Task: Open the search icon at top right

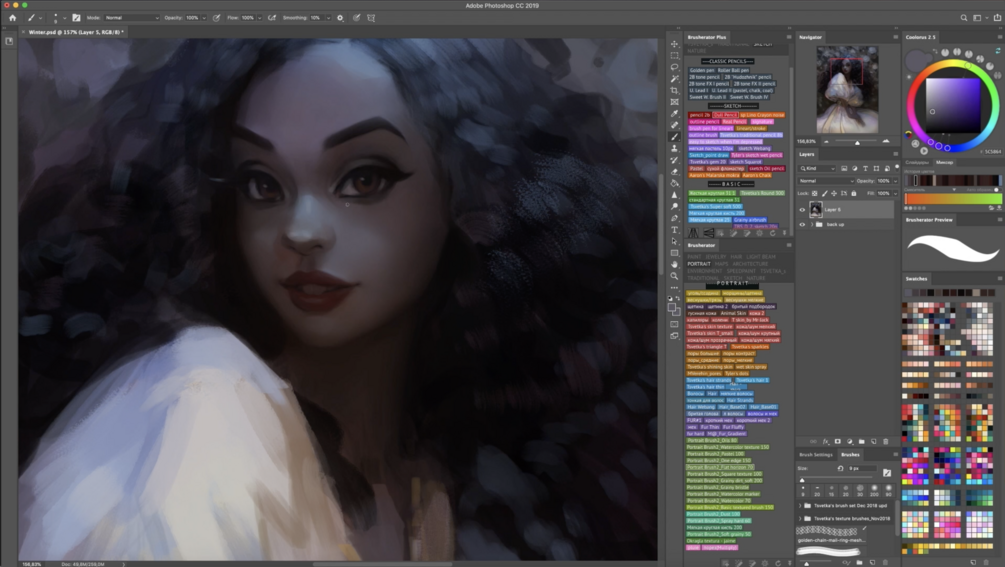Action: 963,18
